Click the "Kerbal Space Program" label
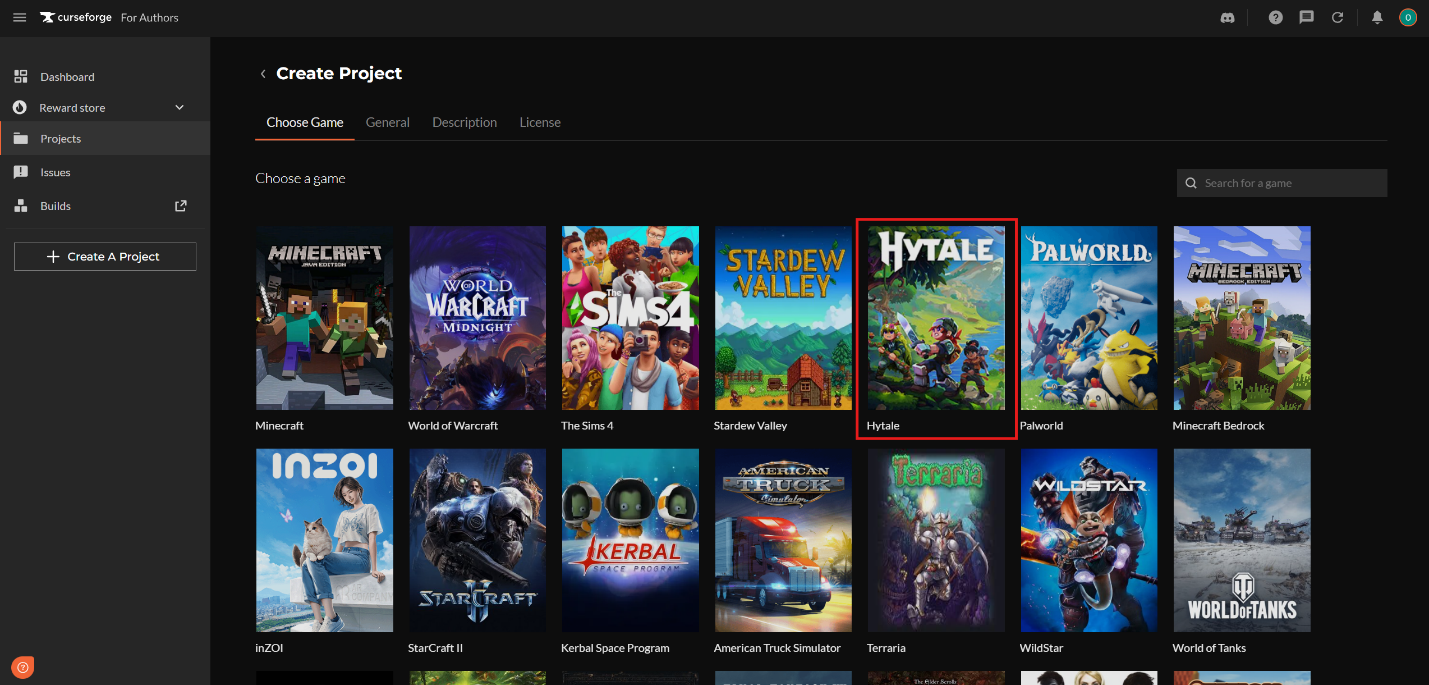The height and width of the screenshot is (685, 1429). pos(615,648)
